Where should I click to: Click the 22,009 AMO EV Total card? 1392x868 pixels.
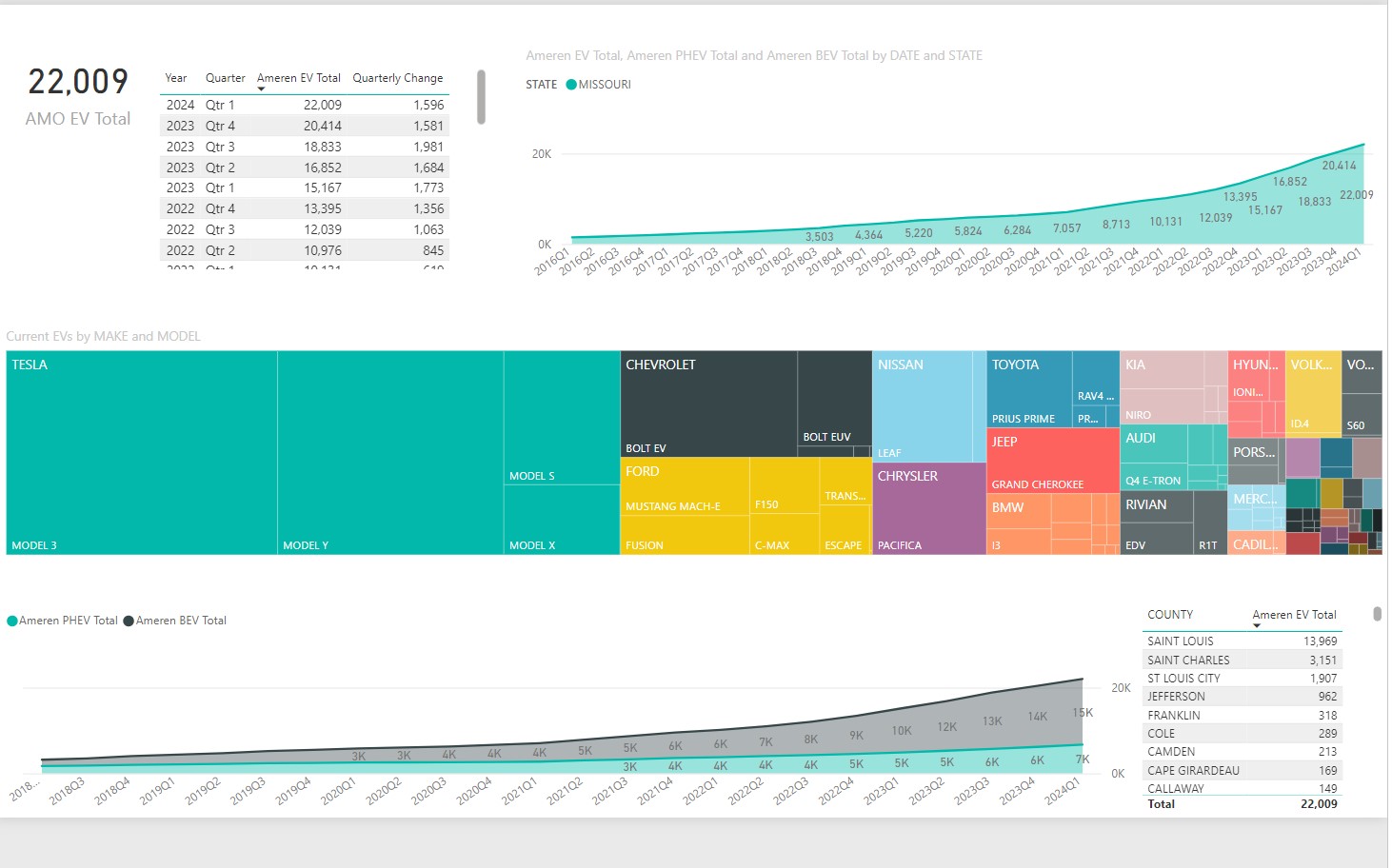coord(78,96)
